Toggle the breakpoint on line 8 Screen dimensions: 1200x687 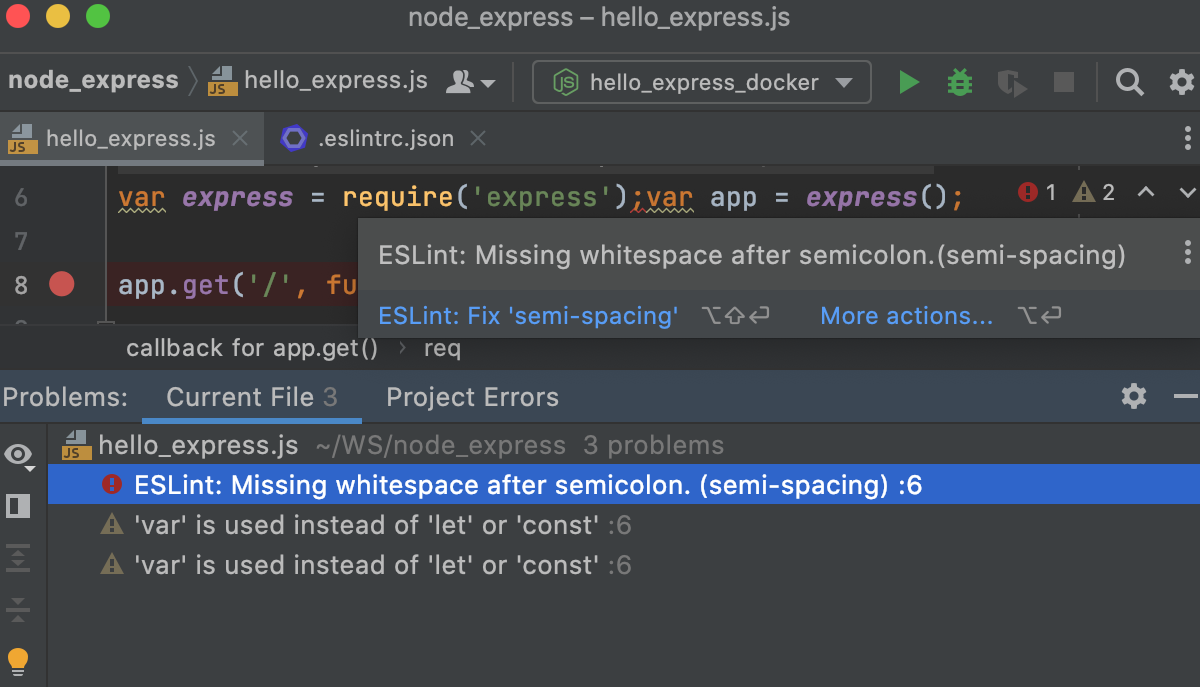[61, 284]
